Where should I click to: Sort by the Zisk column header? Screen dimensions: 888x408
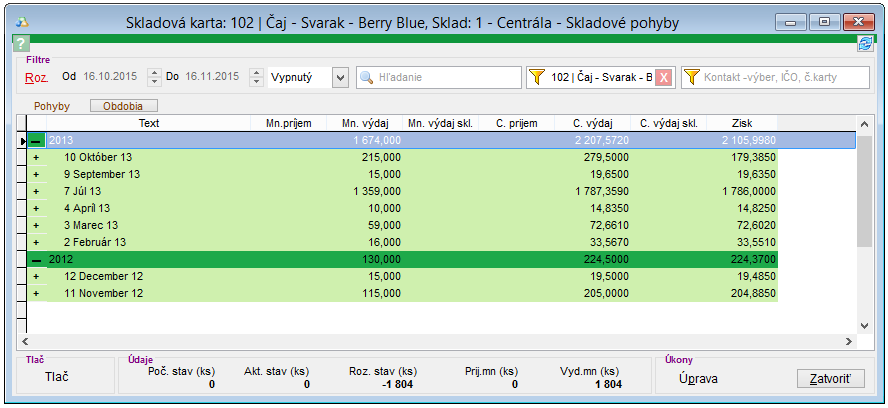pos(741,123)
